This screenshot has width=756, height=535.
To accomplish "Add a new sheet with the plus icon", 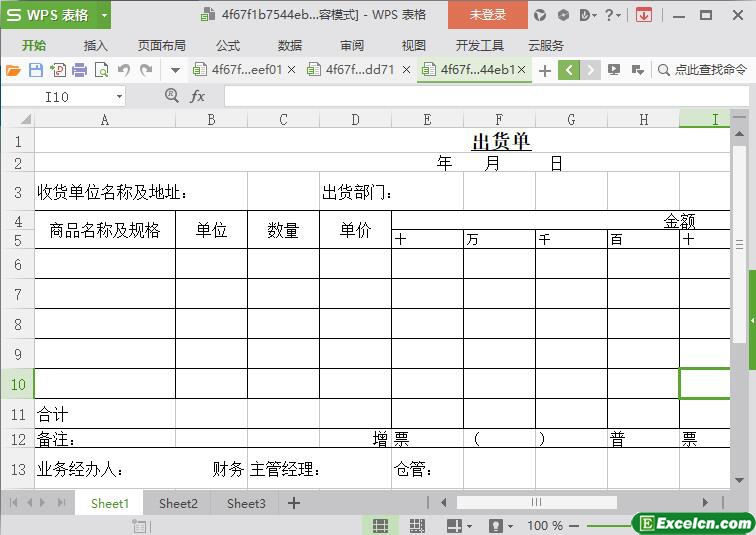I will point(294,503).
